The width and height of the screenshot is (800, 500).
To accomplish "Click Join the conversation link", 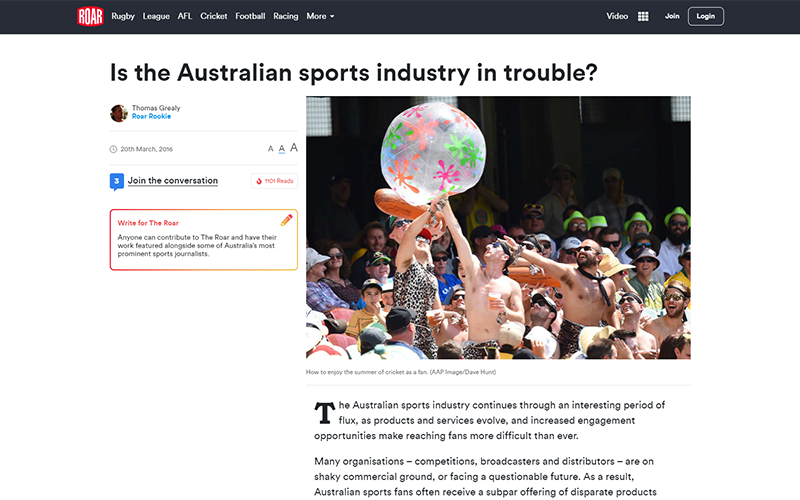I will (172, 181).
